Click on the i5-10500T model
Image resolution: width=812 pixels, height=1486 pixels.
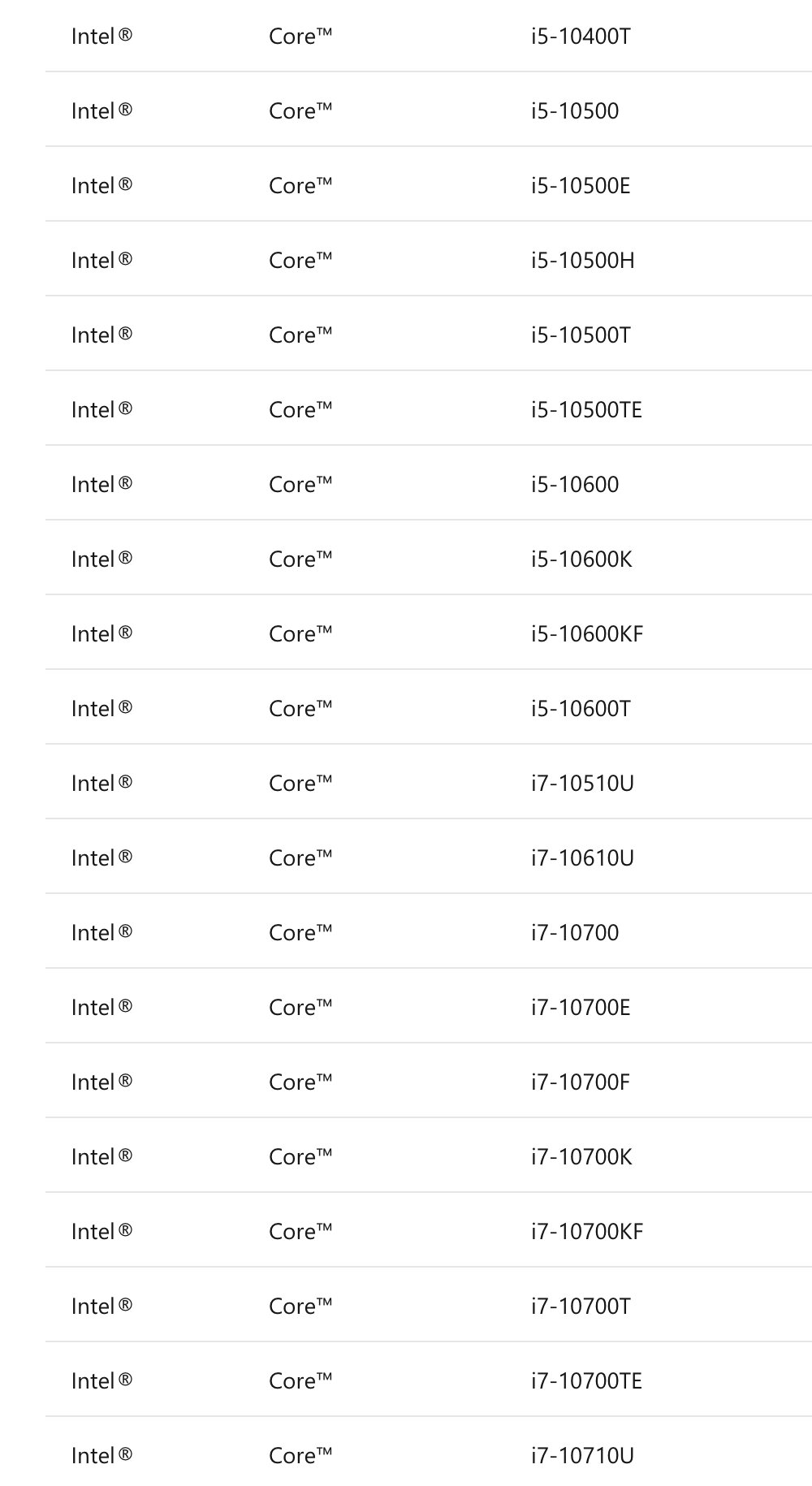(581, 335)
